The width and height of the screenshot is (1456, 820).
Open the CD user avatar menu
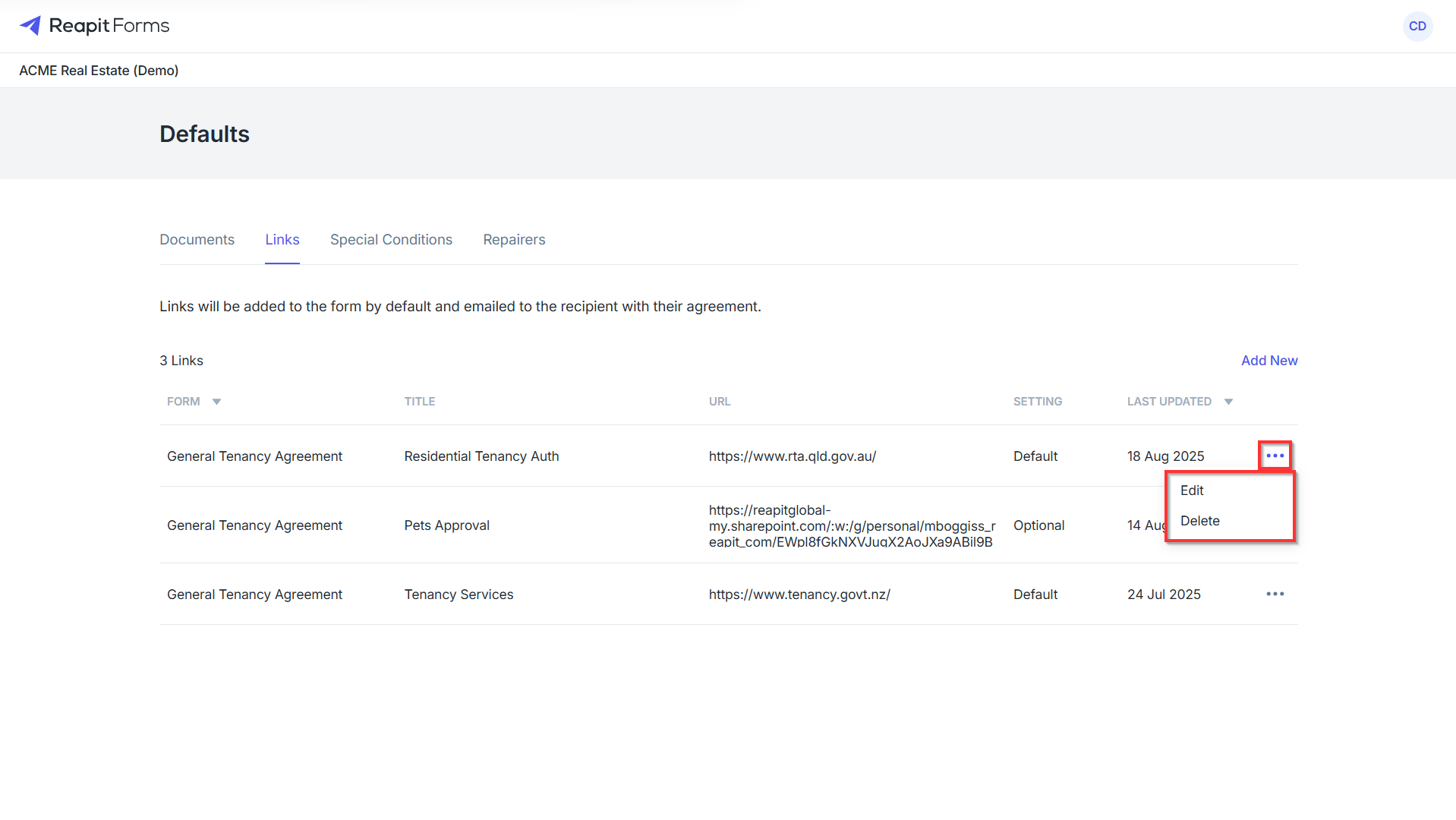(x=1417, y=26)
